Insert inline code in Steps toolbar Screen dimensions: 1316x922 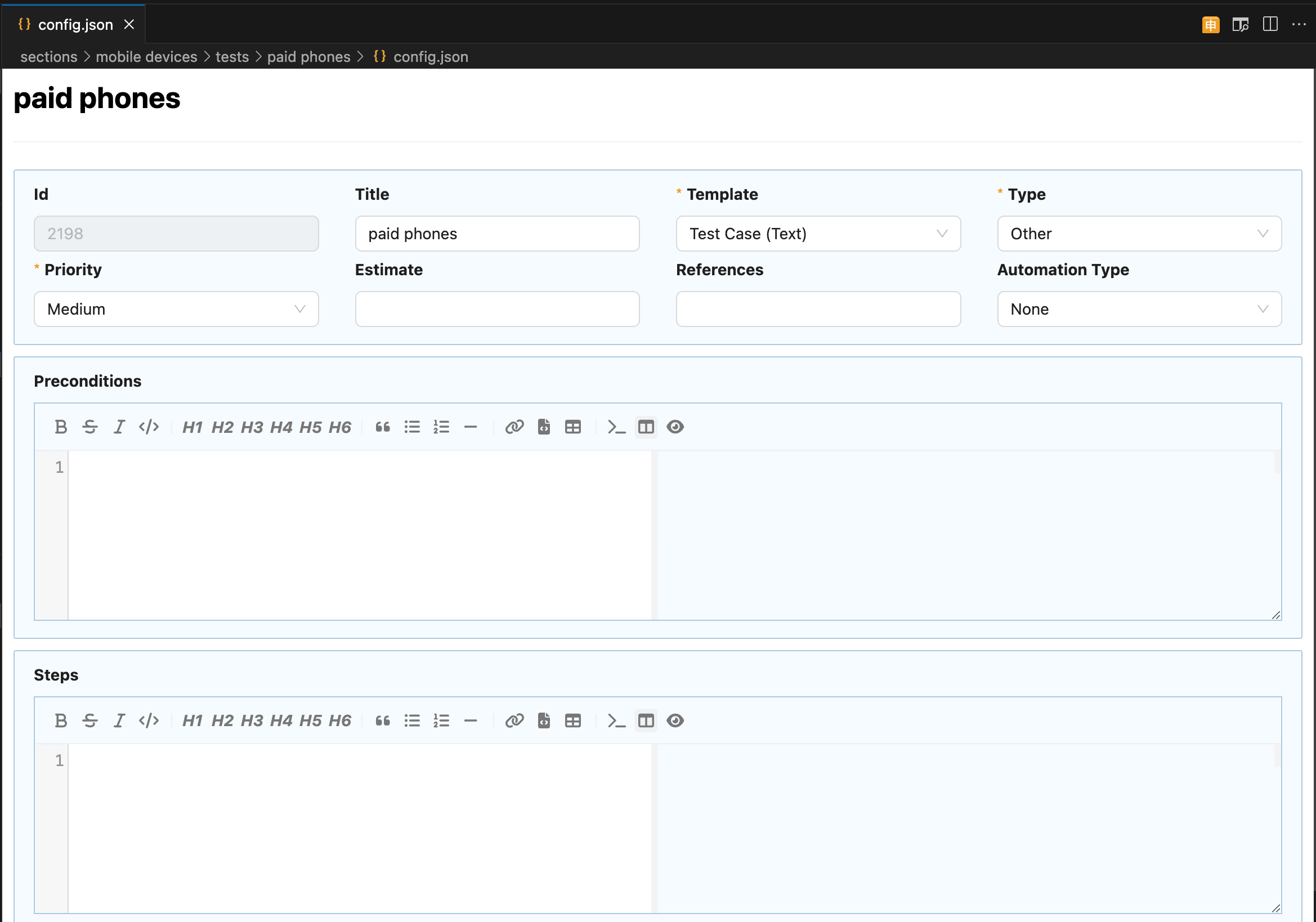(149, 720)
